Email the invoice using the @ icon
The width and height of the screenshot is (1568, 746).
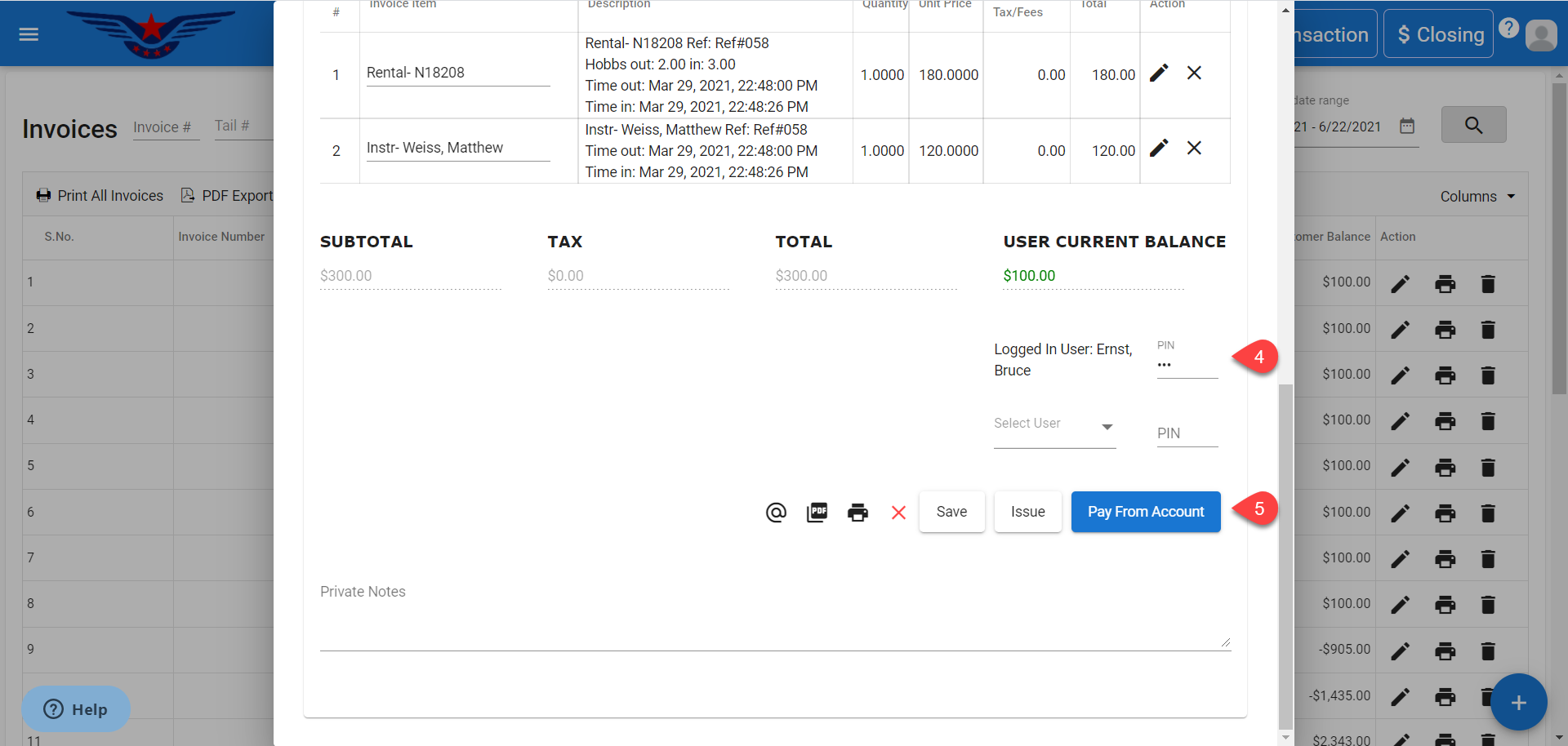pyautogui.click(x=776, y=513)
